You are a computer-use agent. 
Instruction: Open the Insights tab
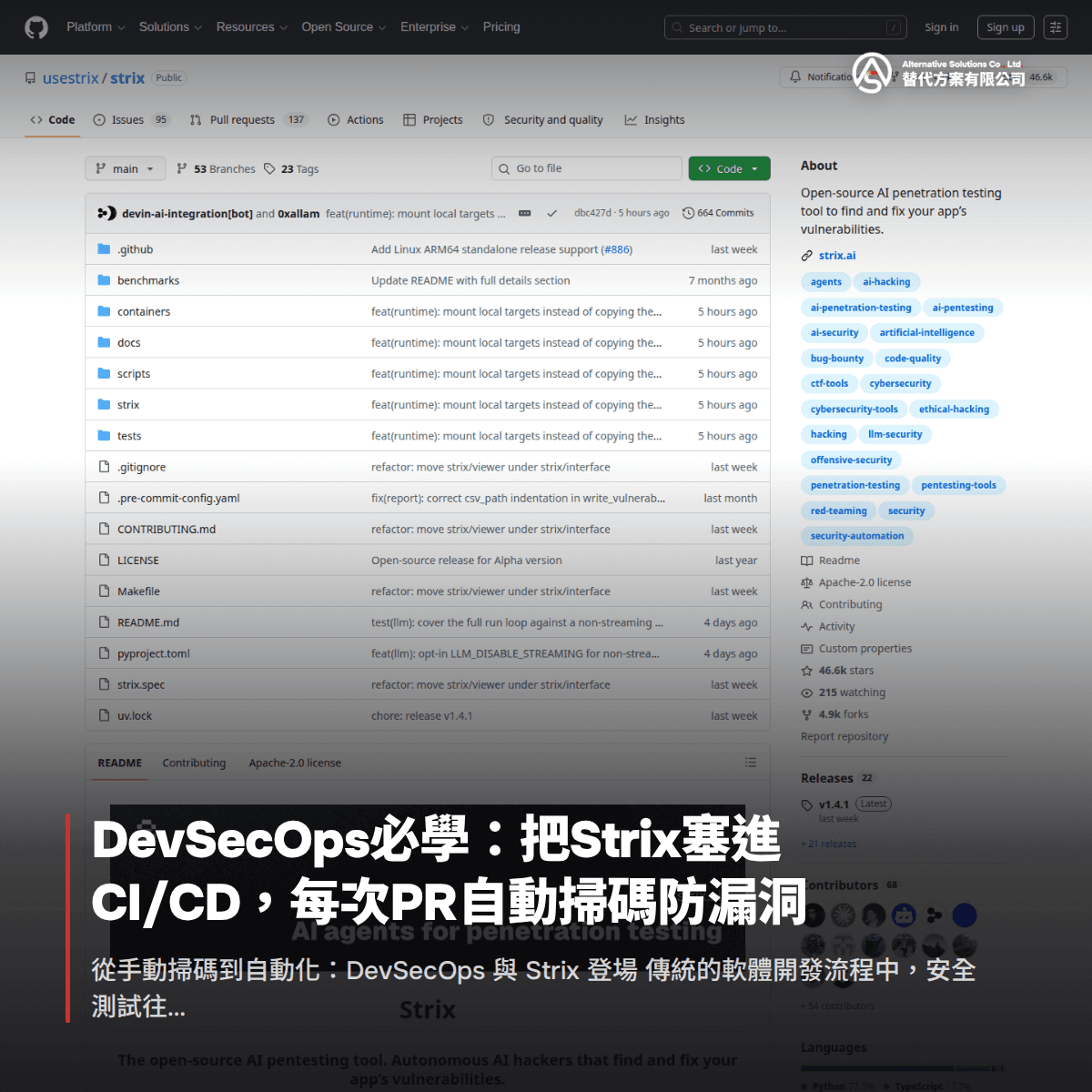click(x=655, y=120)
